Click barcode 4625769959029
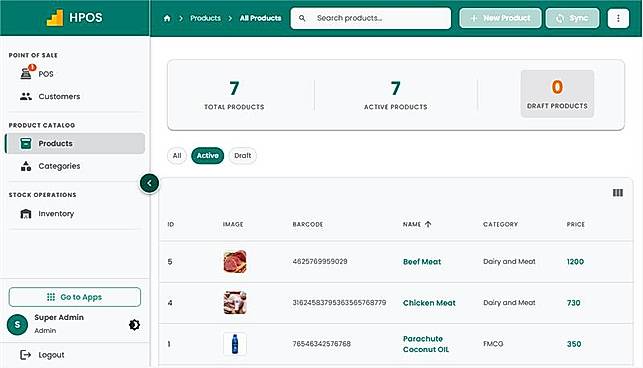 [x=320, y=261]
